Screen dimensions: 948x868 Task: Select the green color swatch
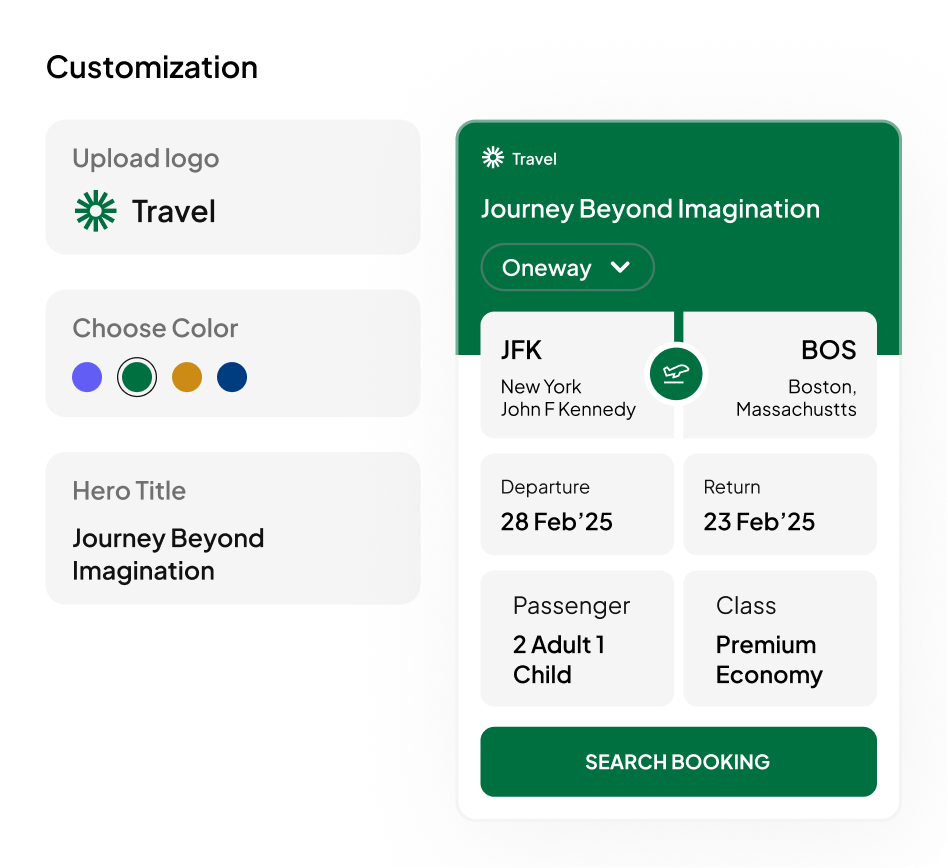(x=137, y=377)
